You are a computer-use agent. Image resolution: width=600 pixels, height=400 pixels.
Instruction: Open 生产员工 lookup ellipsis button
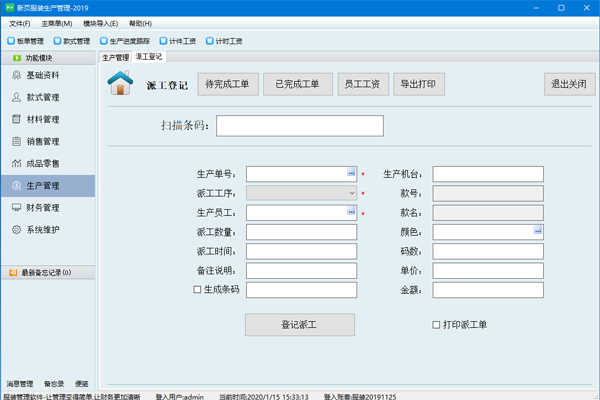[x=351, y=211]
